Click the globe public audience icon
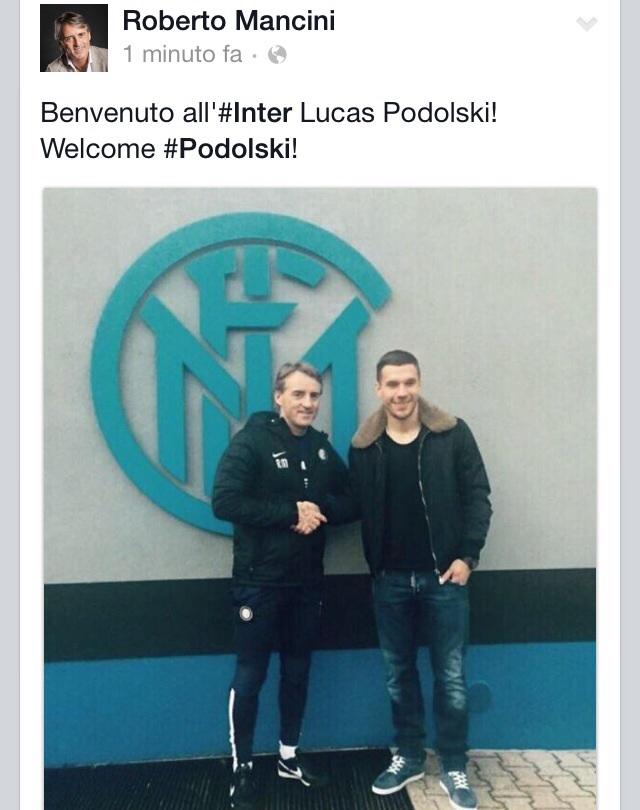640x810 pixels. (277, 54)
